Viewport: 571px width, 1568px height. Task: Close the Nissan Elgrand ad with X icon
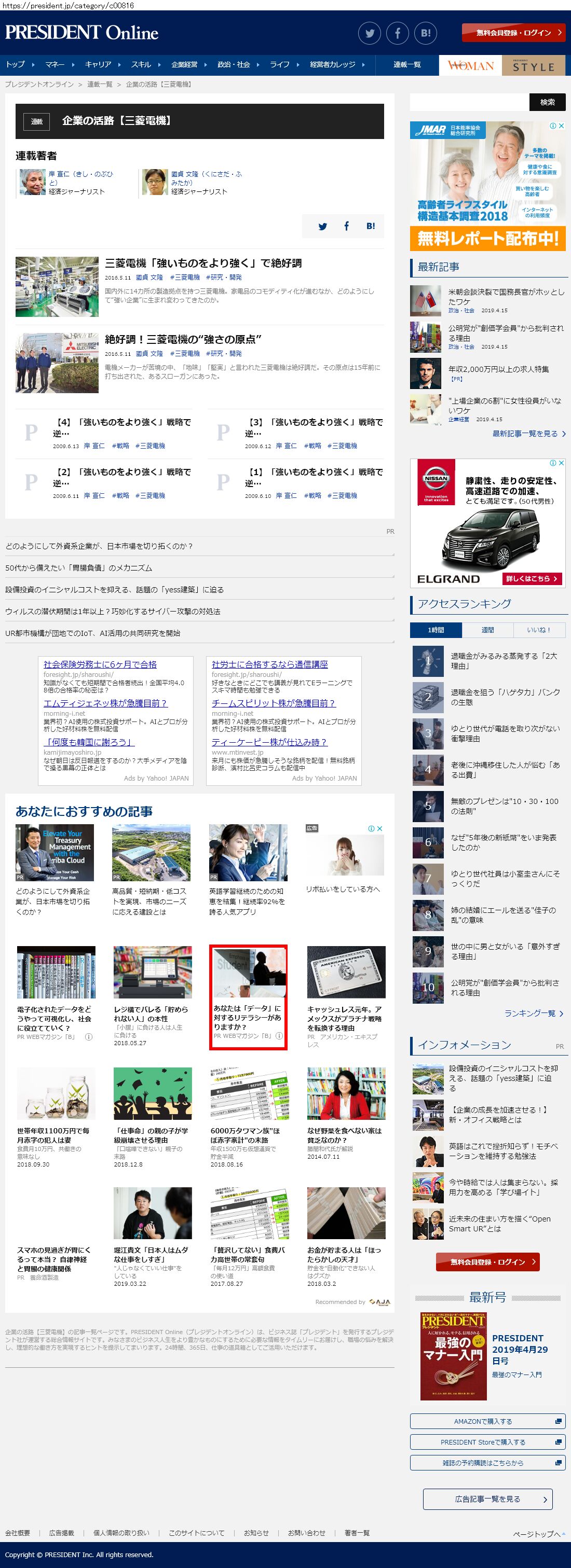click(x=561, y=463)
